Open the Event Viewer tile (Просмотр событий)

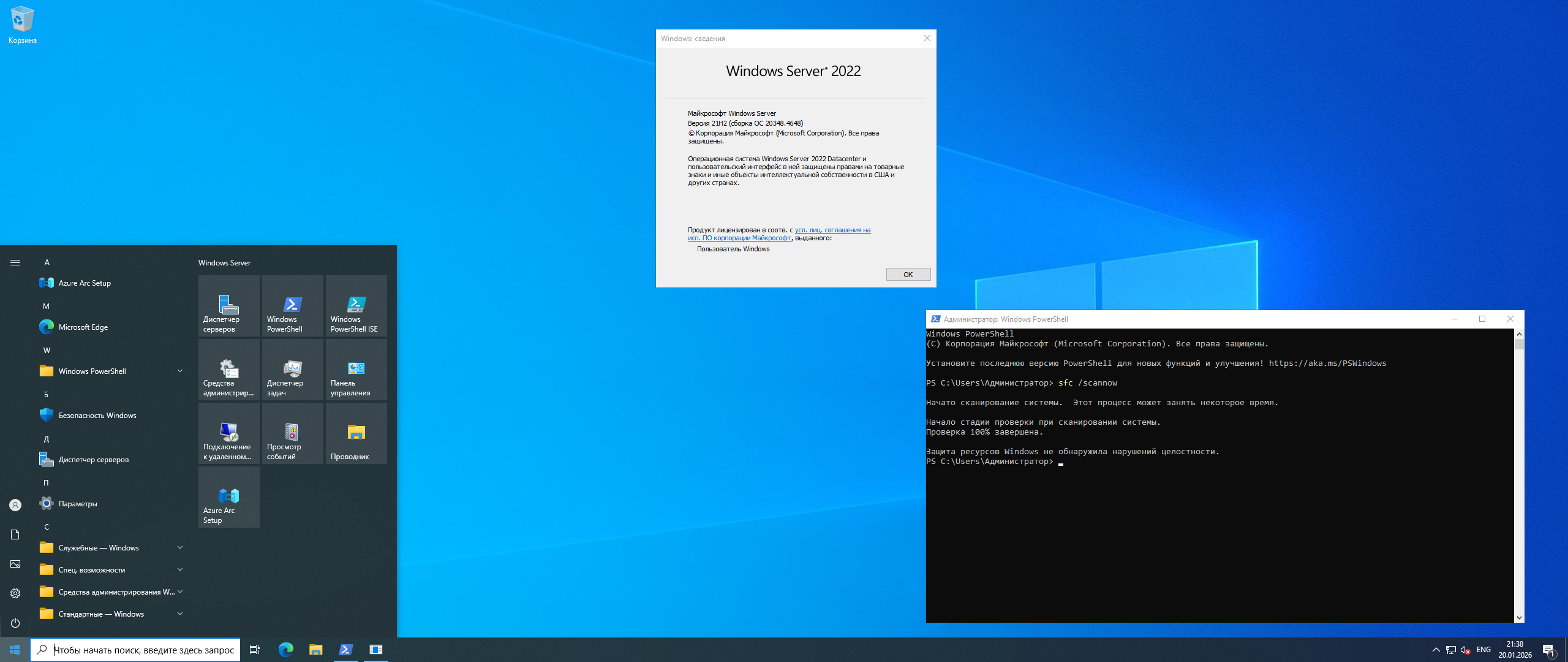pyautogui.click(x=292, y=433)
